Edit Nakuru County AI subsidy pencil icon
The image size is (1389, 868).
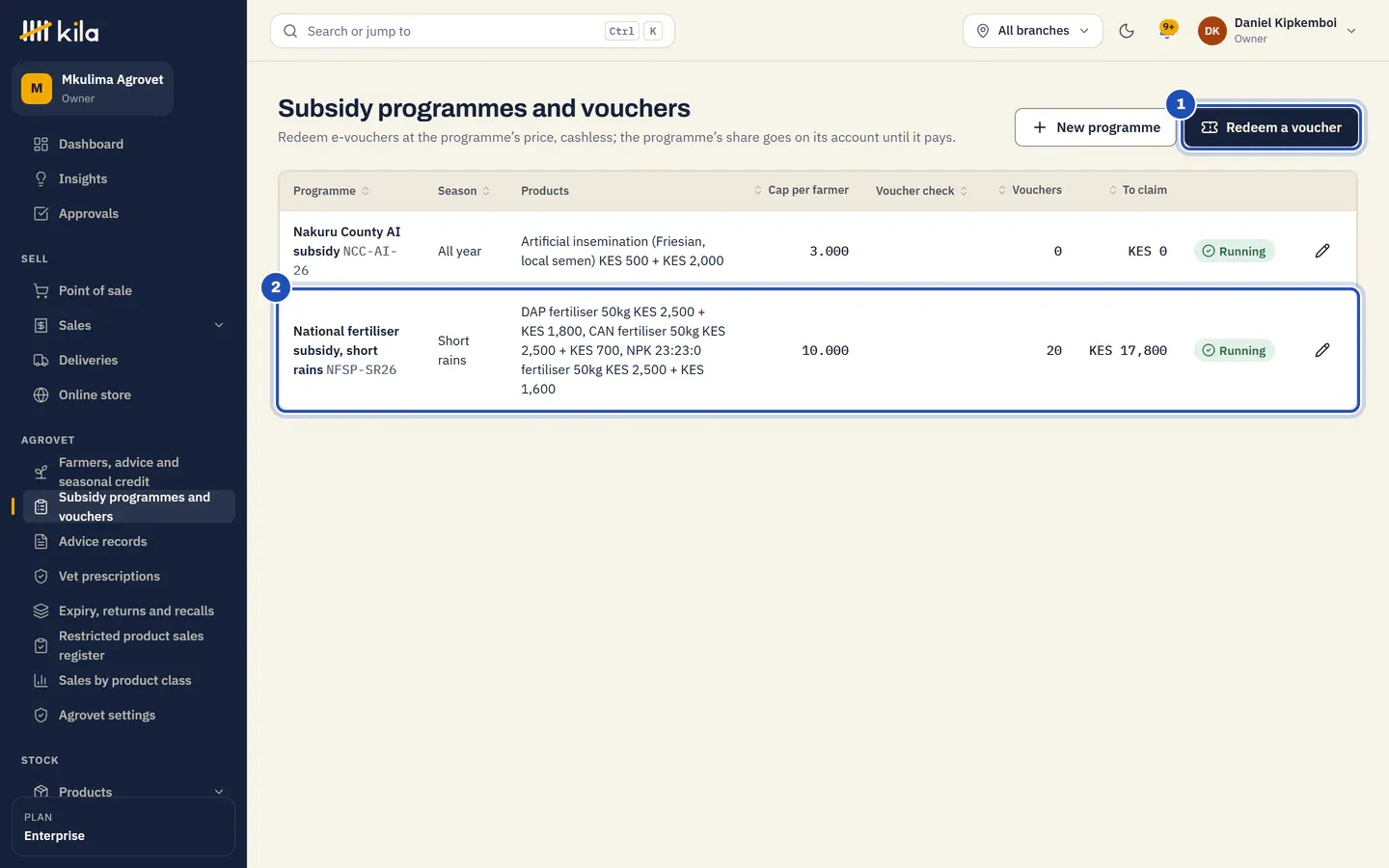click(1322, 251)
